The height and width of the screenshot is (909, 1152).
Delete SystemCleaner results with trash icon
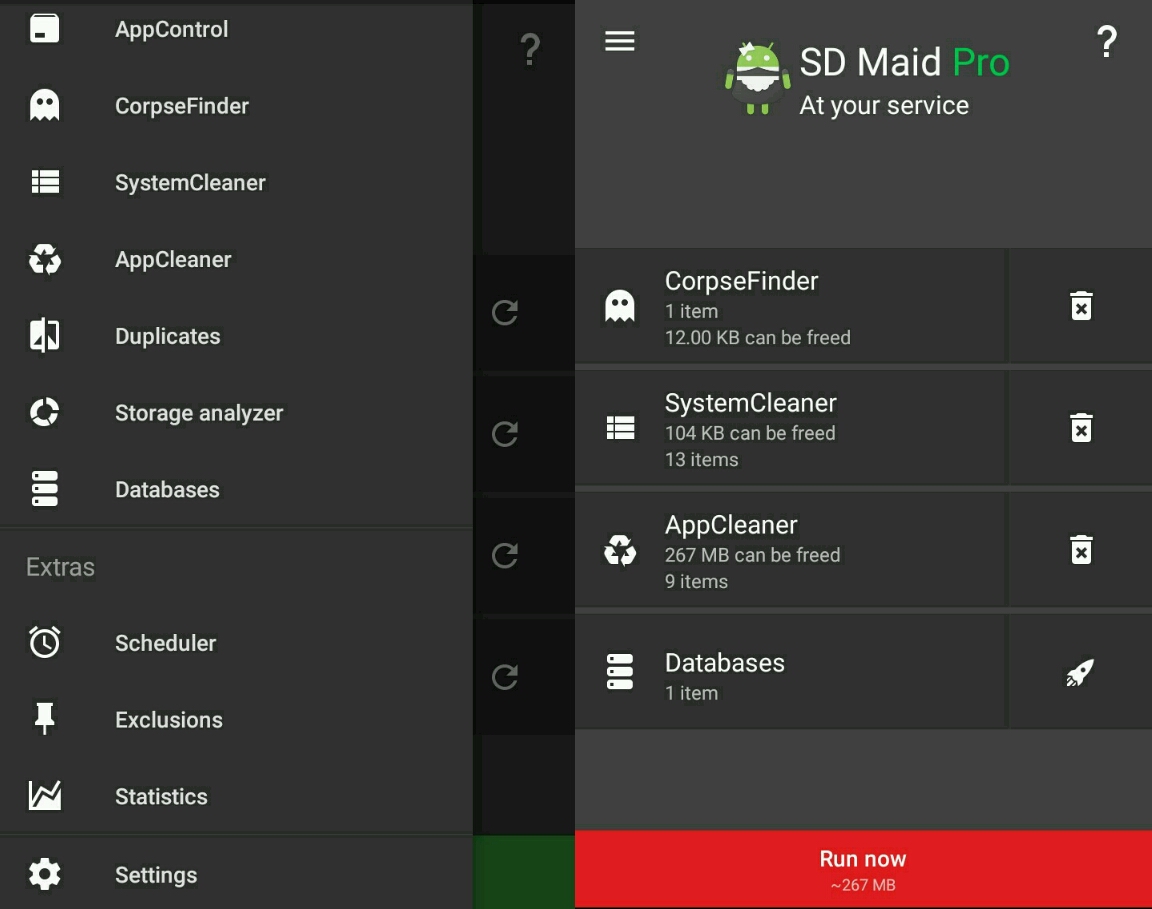(1081, 428)
